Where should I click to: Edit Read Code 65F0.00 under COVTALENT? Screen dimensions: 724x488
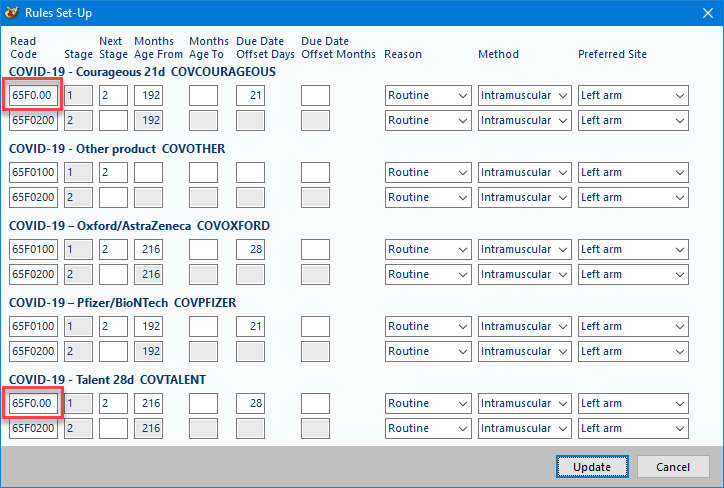pyautogui.click(x=33, y=404)
